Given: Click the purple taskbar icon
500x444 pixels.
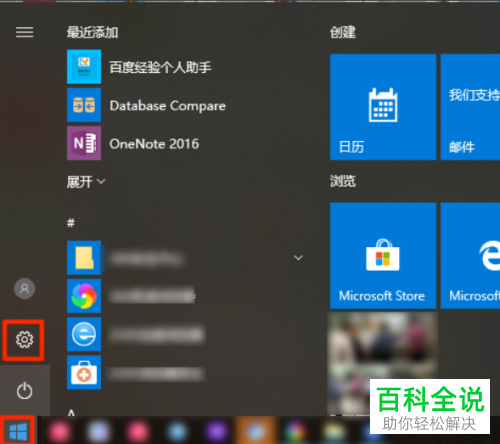Looking at the screenshot, I should coord(217,431).
